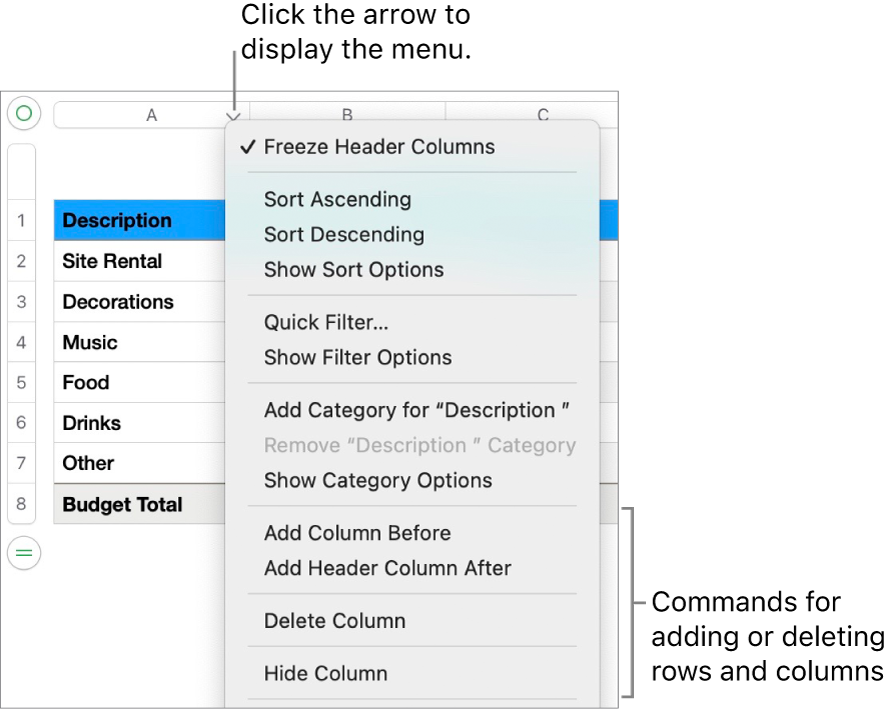Screen dimensions: 894x710
Task: Select the column B header reference tab
Action: [347, 114]
